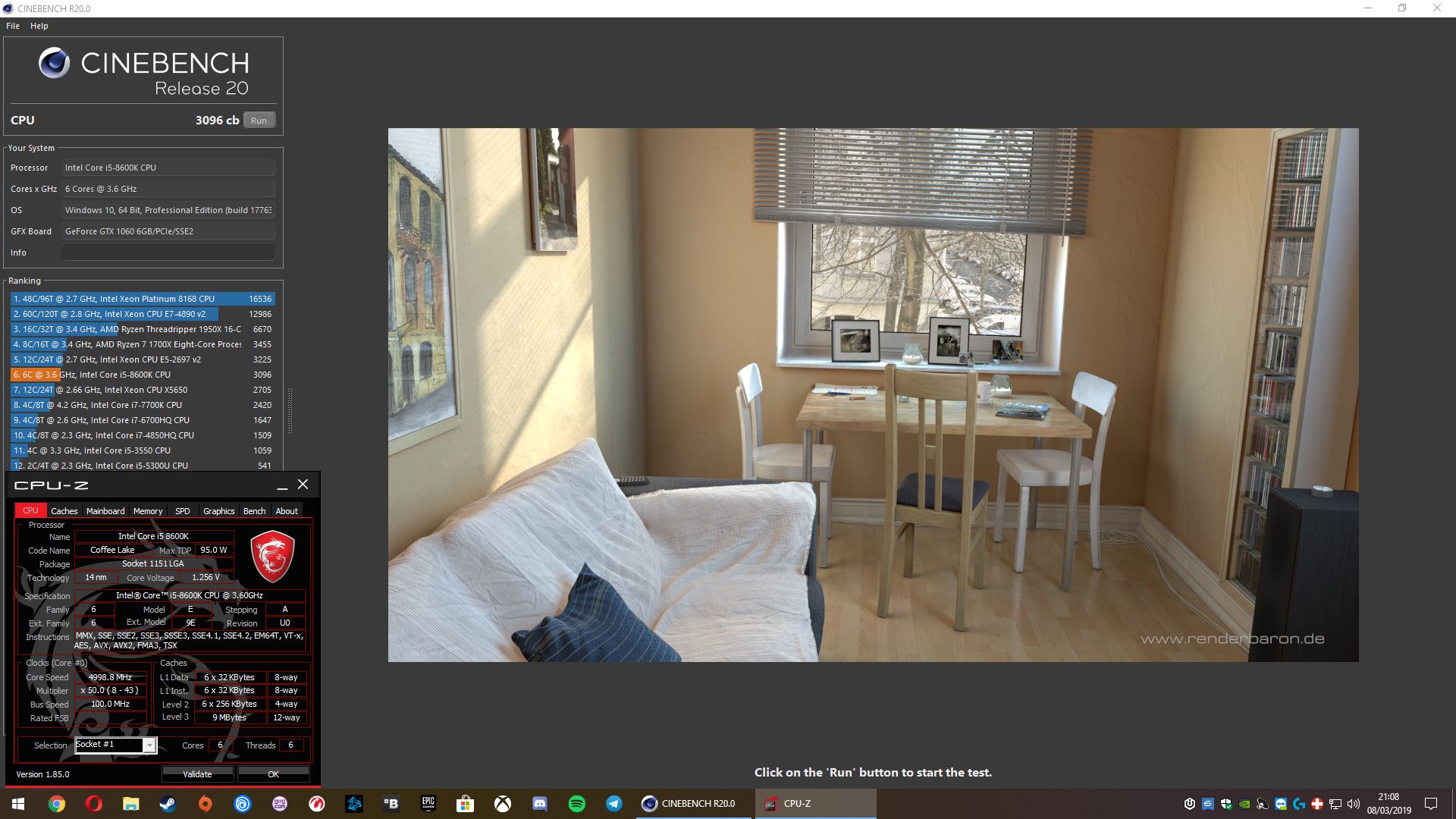Open Discord from the taskbar
Image resolution: width=1456 pixels, height=819 pixels.
coord(540,804)
